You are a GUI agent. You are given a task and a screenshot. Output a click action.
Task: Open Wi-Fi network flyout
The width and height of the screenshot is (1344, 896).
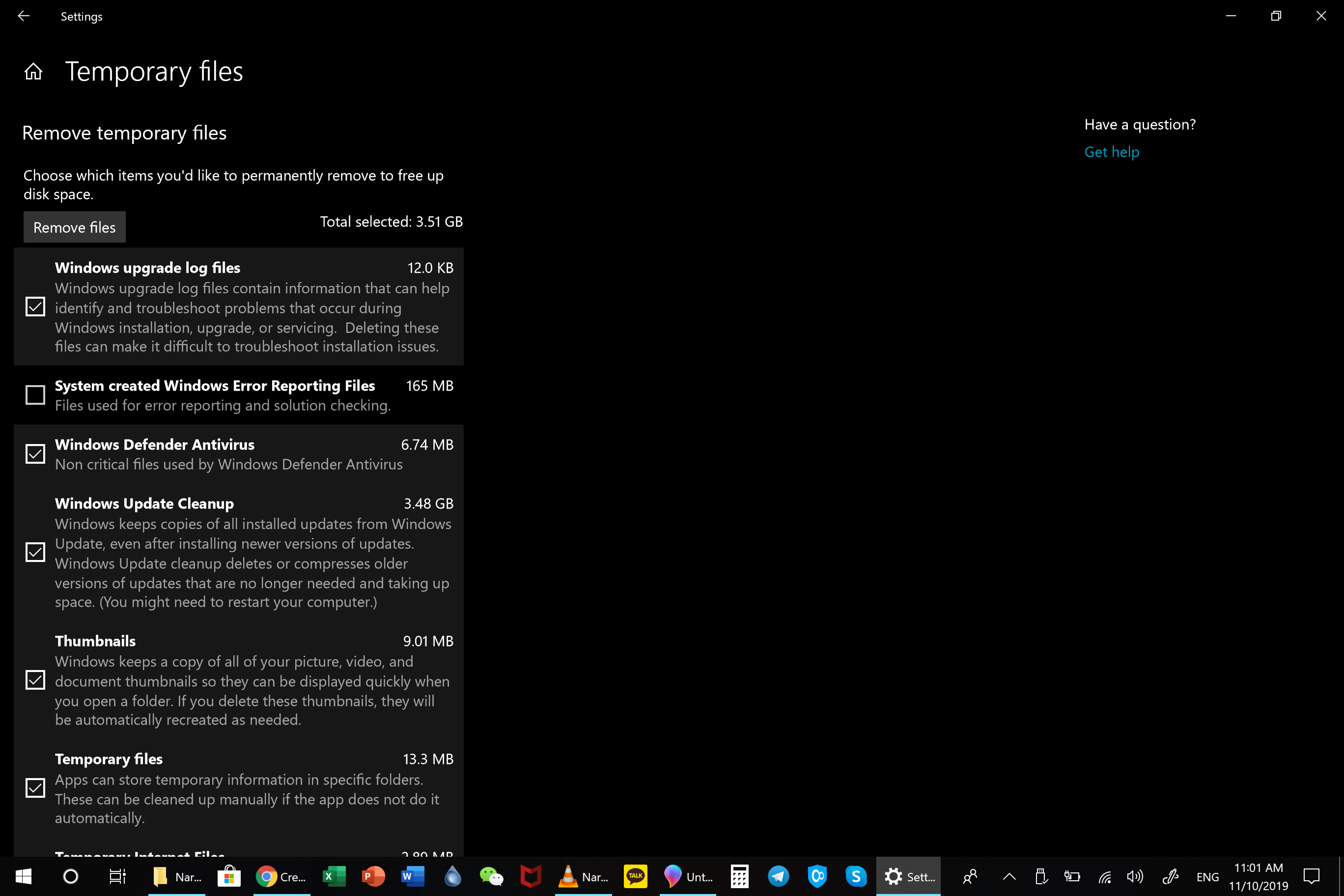click(1105, 876)
